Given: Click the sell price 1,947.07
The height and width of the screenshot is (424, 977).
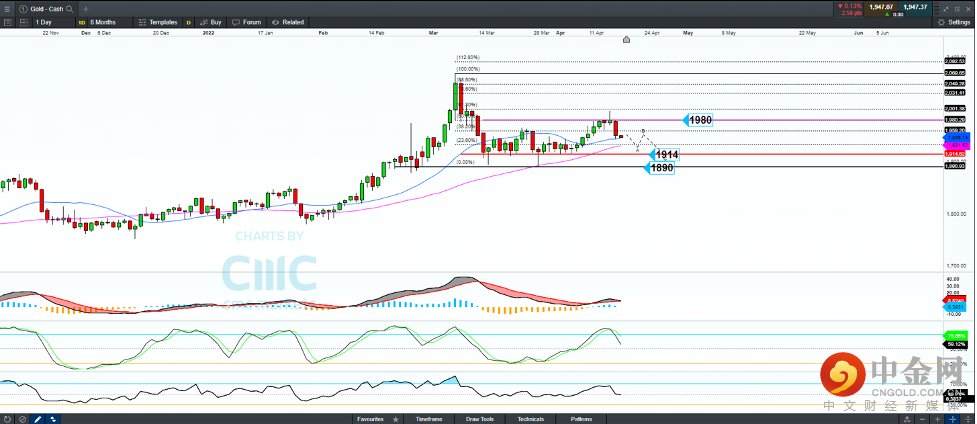Looking at the screenshot, I should 881,7.
